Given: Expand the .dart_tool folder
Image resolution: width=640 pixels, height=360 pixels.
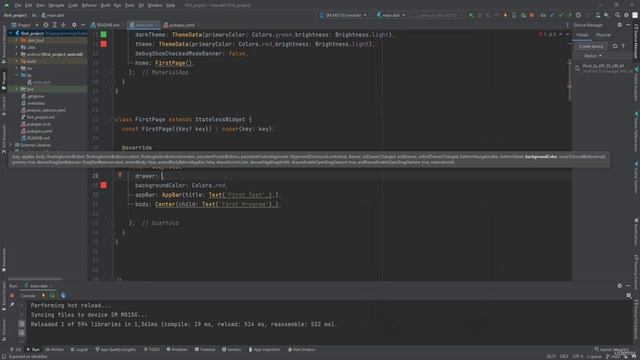Looking at the screenshot, I should [x=17, y=40].
